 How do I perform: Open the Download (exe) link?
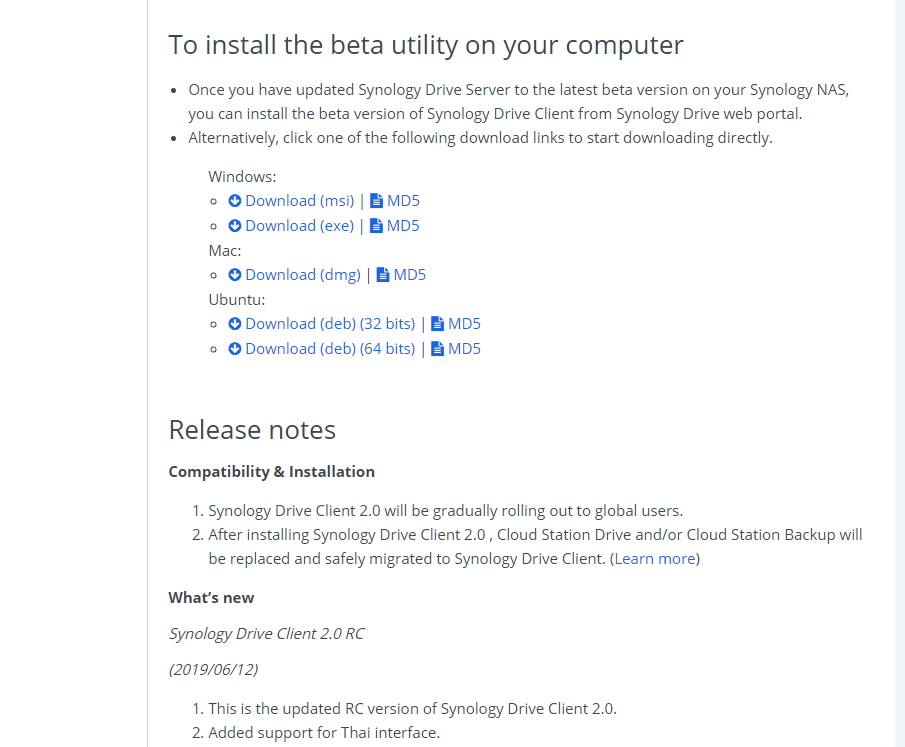click(x=300, y=225)
